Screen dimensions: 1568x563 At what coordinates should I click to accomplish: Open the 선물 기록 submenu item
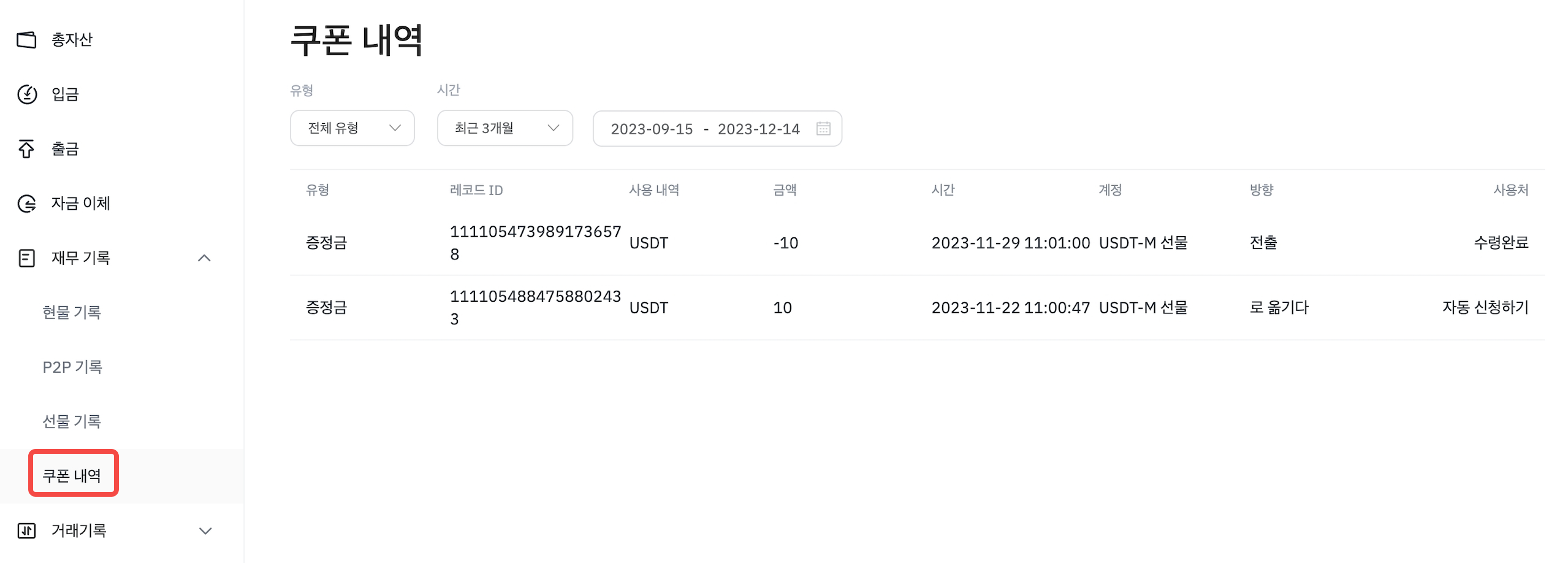click(x=72, y=421)
